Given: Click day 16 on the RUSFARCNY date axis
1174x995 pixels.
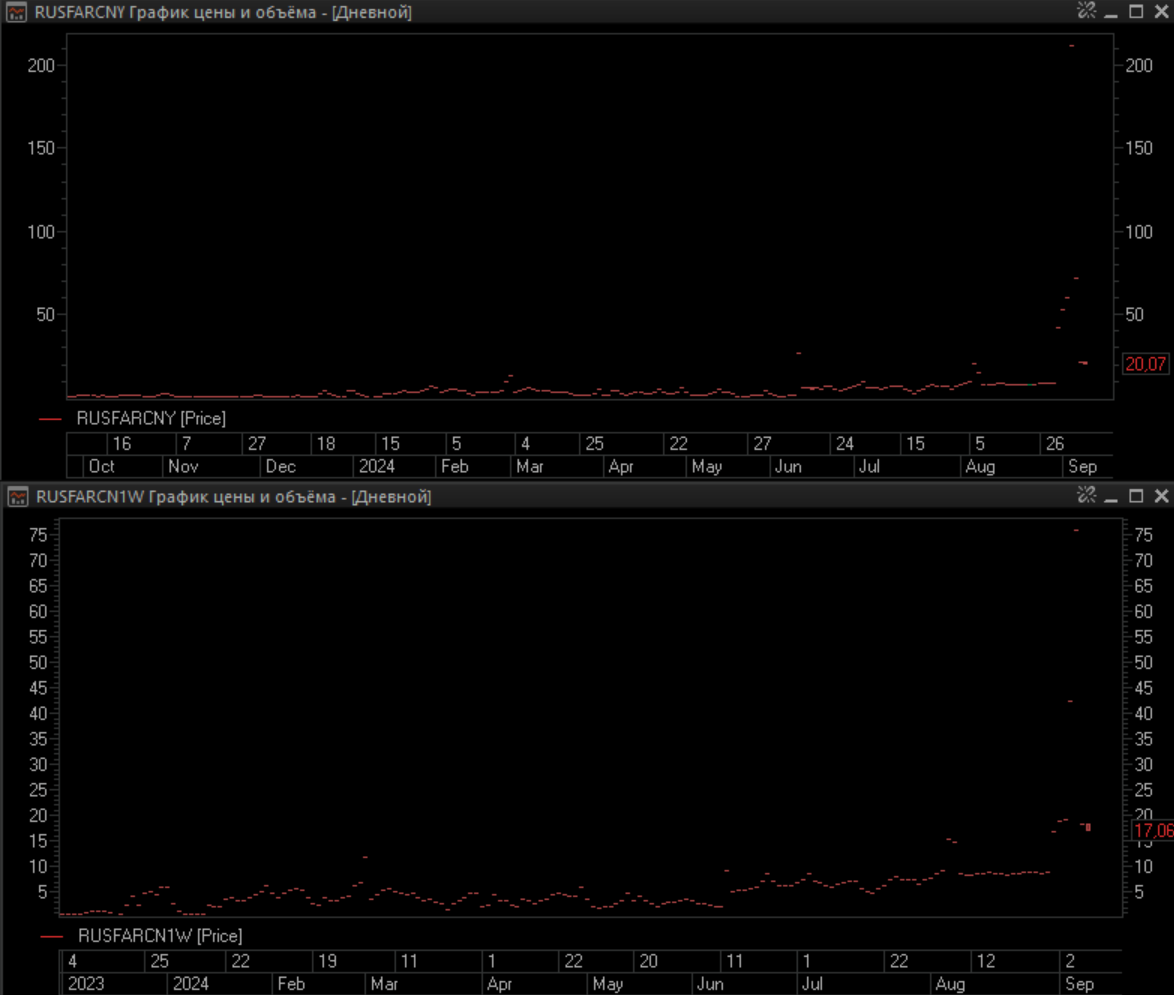Looking at the screenshot, I should click(x=121, y=444).
